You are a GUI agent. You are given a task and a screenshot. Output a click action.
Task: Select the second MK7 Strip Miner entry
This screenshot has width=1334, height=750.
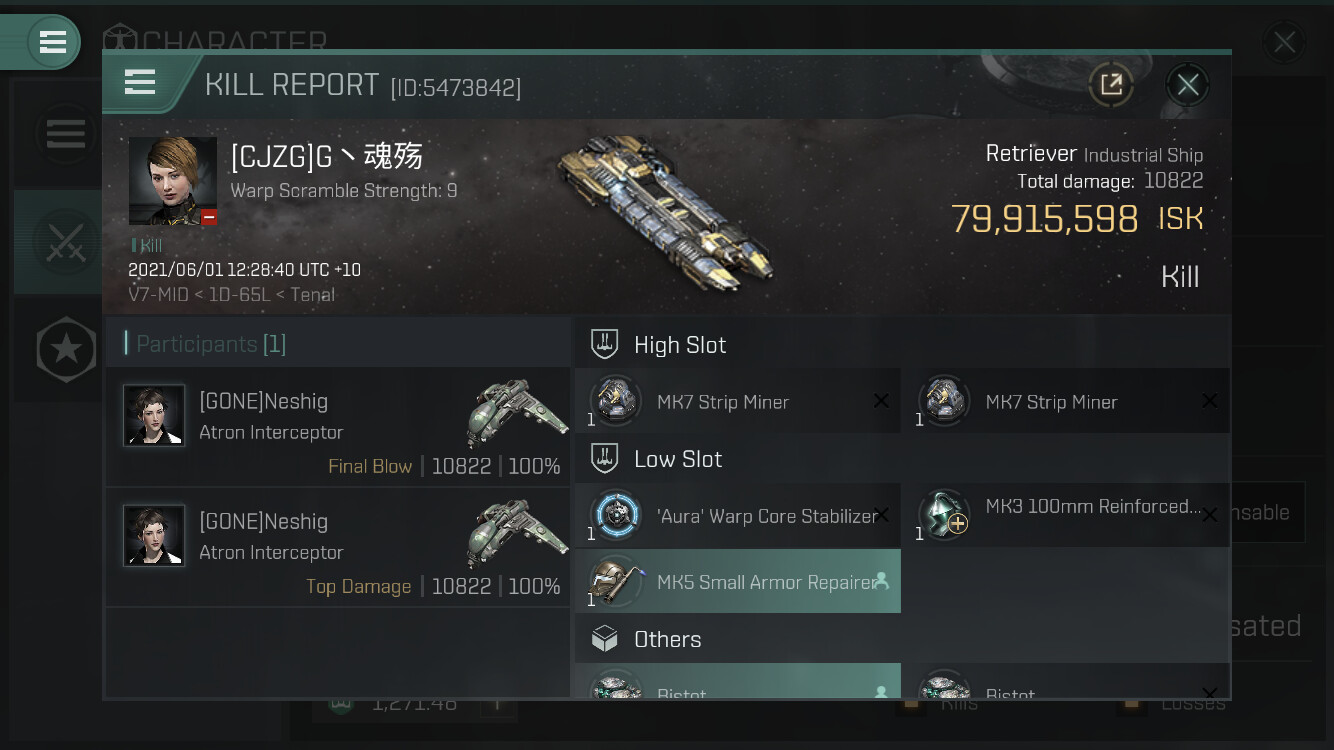point(1066,401)
